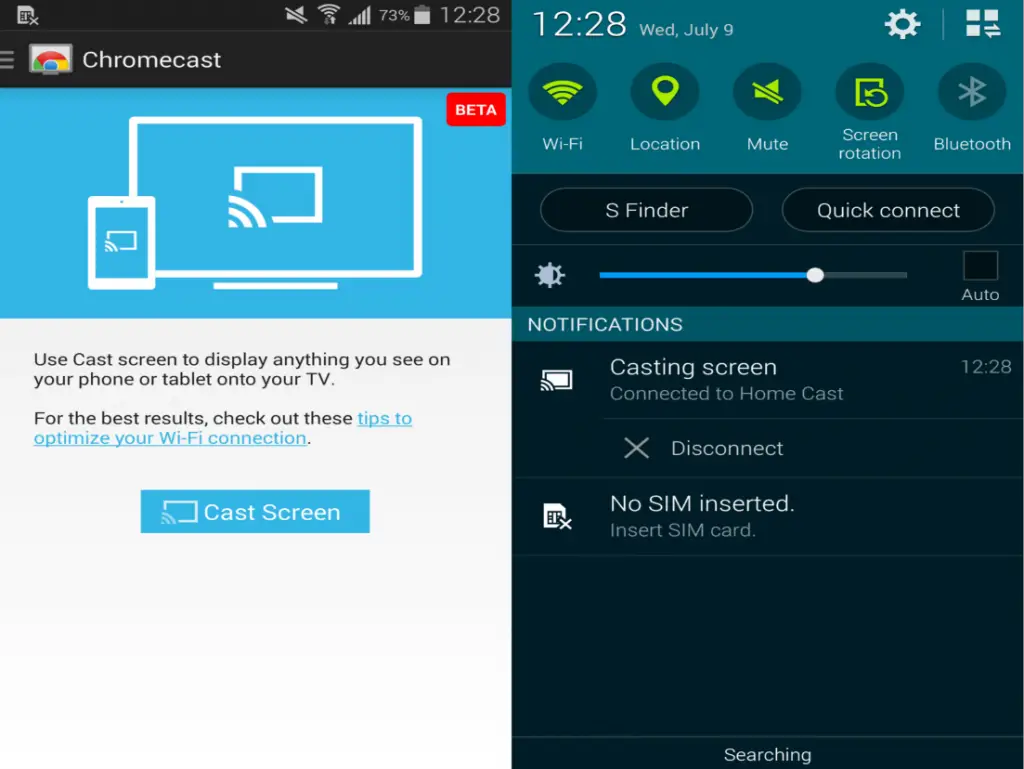This screenshot has width=1024, height=769.
Task: Open tips to optimize Wi-Fi connection link
Action: tap(223, 428)
